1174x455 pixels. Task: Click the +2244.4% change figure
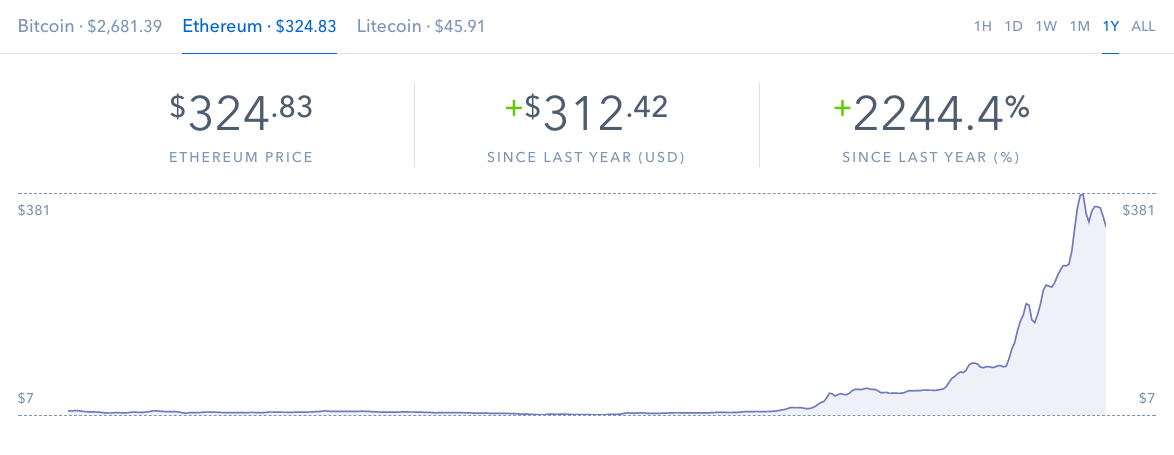click(931, 113)
